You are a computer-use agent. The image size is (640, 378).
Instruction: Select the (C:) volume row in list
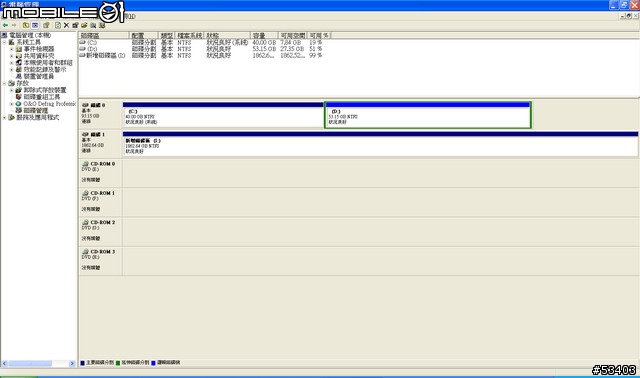pos(204,42)
